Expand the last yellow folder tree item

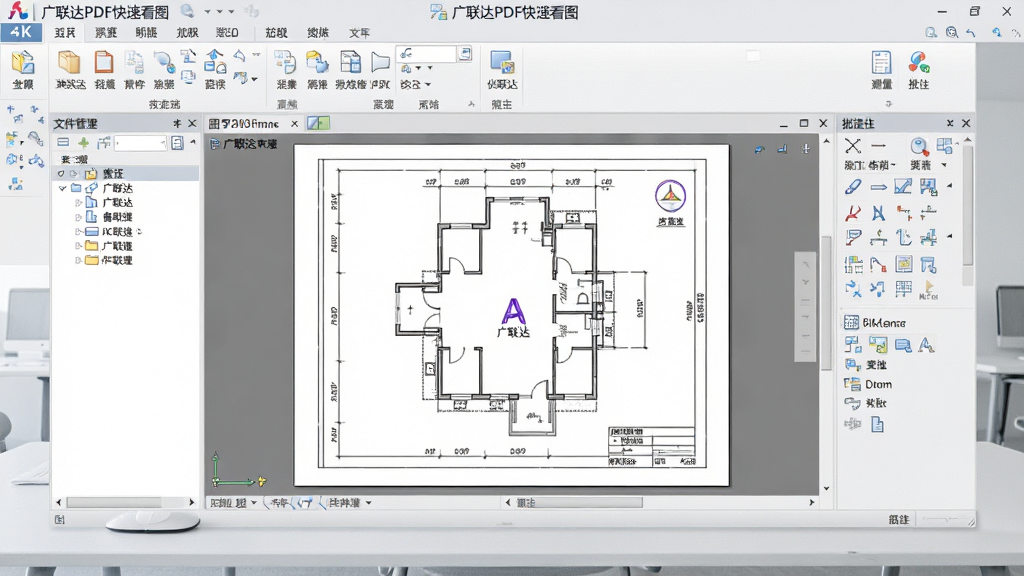[x=78, y=260]
